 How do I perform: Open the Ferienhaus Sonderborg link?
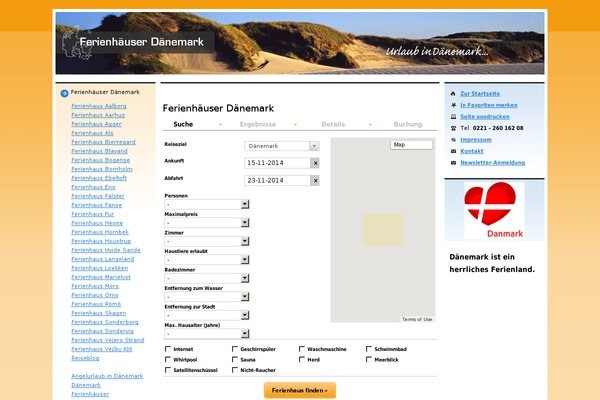[105, 322]
